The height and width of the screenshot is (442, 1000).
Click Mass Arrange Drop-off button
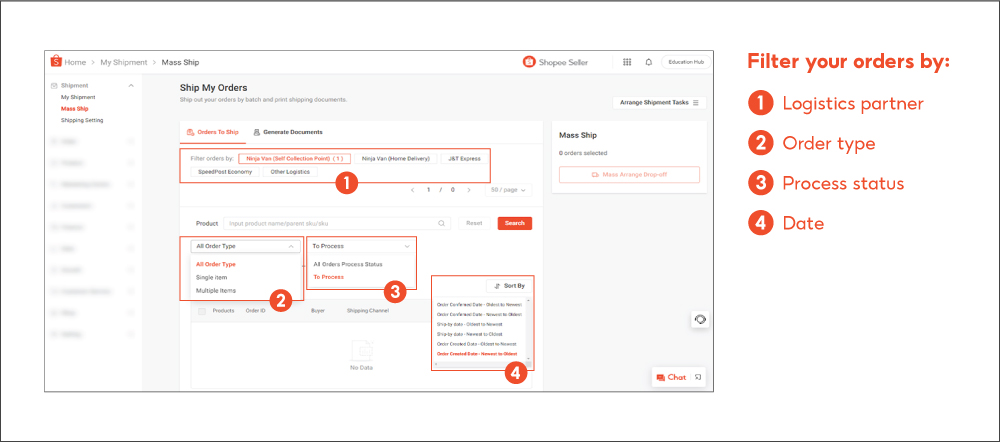(629, 174)
